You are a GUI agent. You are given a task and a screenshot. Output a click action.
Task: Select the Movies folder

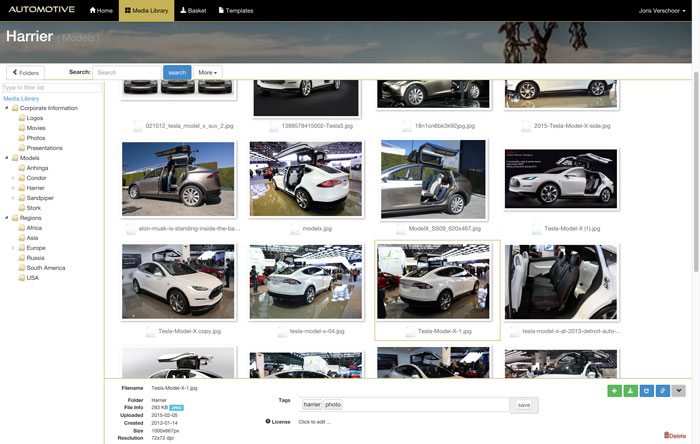click(x=36, y=128)
